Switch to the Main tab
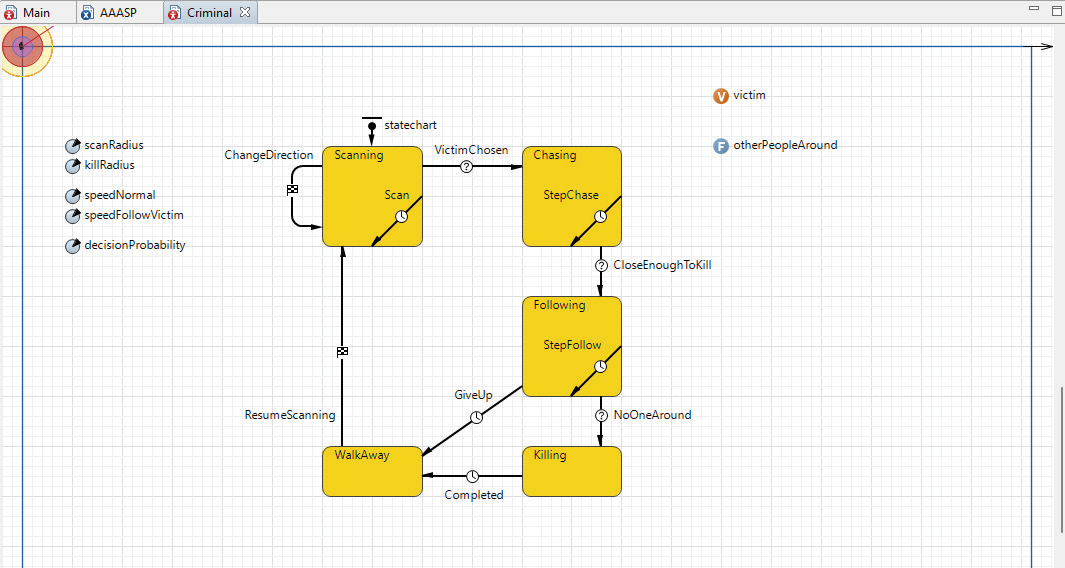The image size is (1065, 568). pos(36,13)
